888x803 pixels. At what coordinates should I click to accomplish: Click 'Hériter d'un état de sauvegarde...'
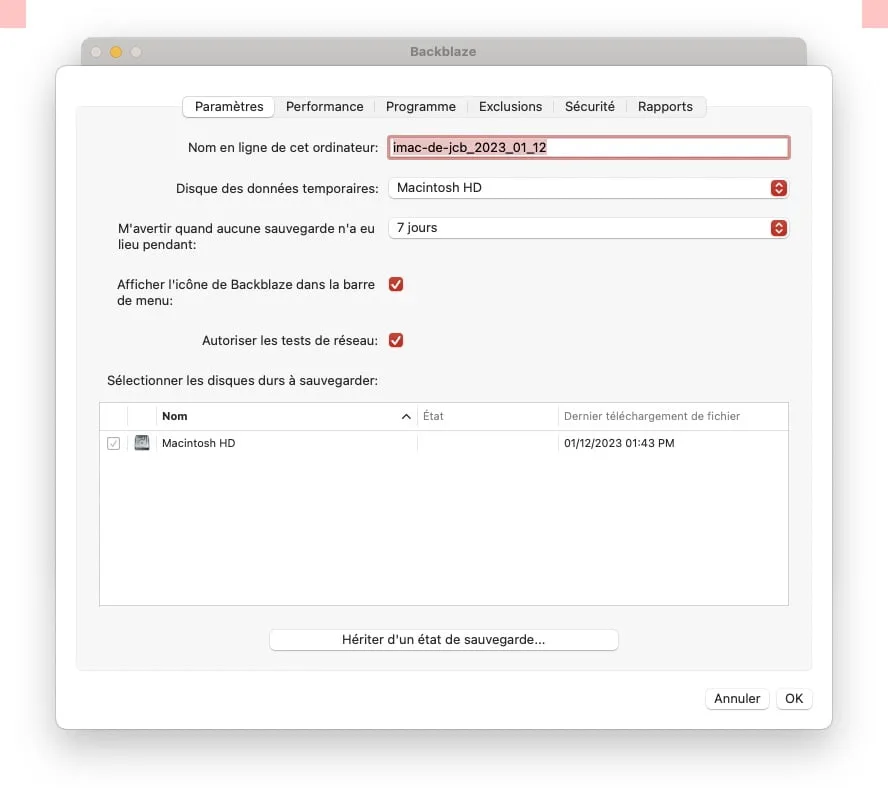click(443, 639)
